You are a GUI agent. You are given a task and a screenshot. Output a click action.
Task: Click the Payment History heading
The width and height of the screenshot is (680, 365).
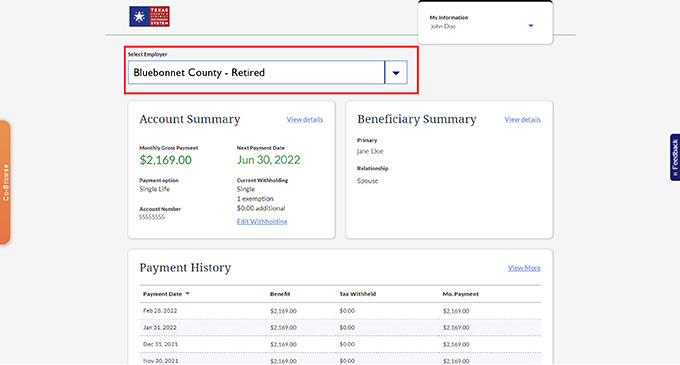coord(185,268)
